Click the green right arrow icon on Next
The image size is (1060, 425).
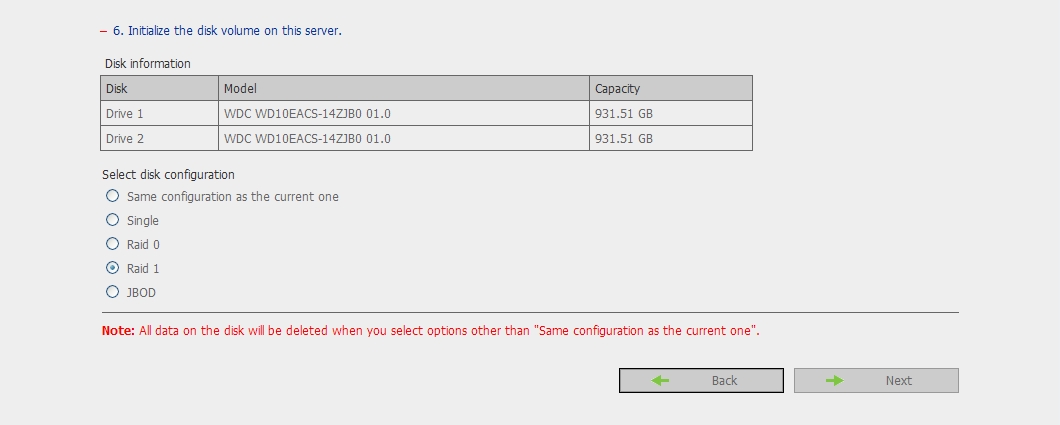(835, 380)
